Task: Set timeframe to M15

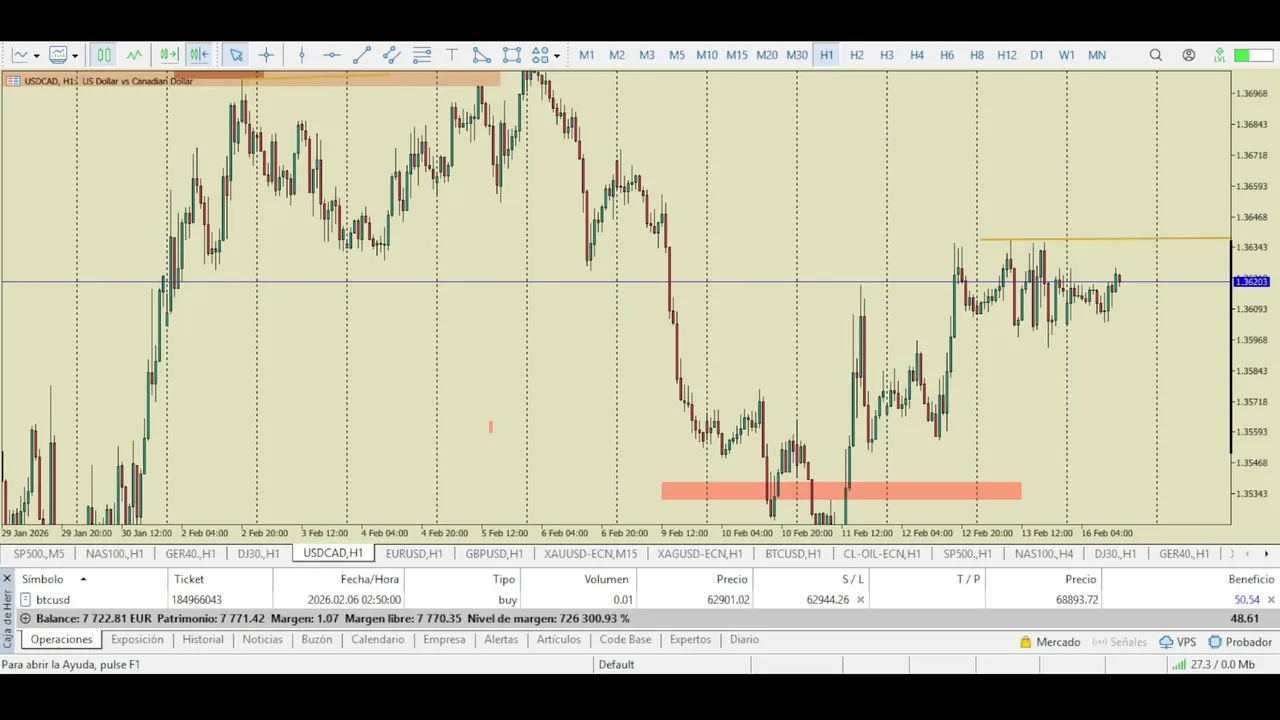Action: coord(737,55)
